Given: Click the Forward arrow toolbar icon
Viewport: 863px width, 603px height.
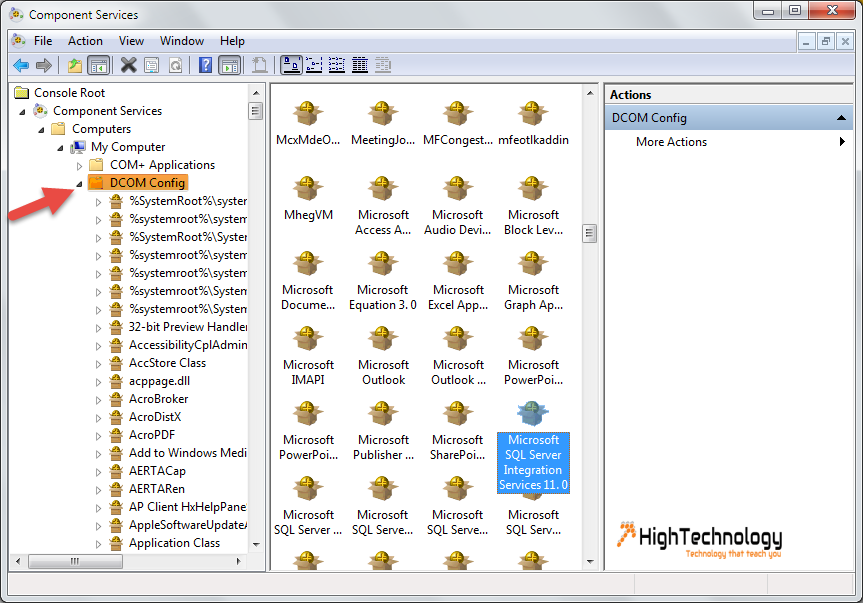Looking at the screenshot, I should (43, 65).
